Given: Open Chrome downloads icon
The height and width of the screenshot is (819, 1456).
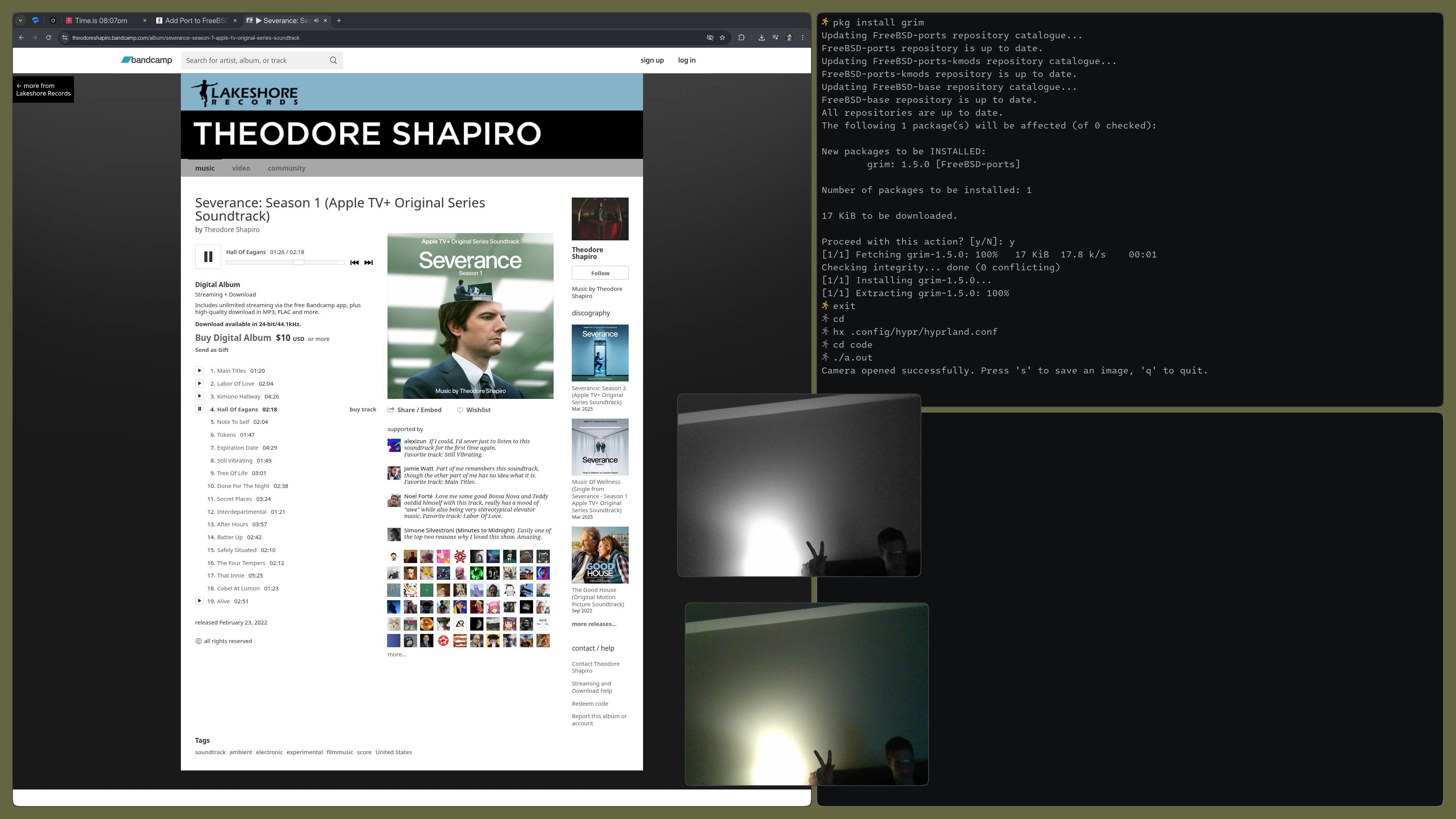Looking at the screenshot, I should (x=761, y=38).
